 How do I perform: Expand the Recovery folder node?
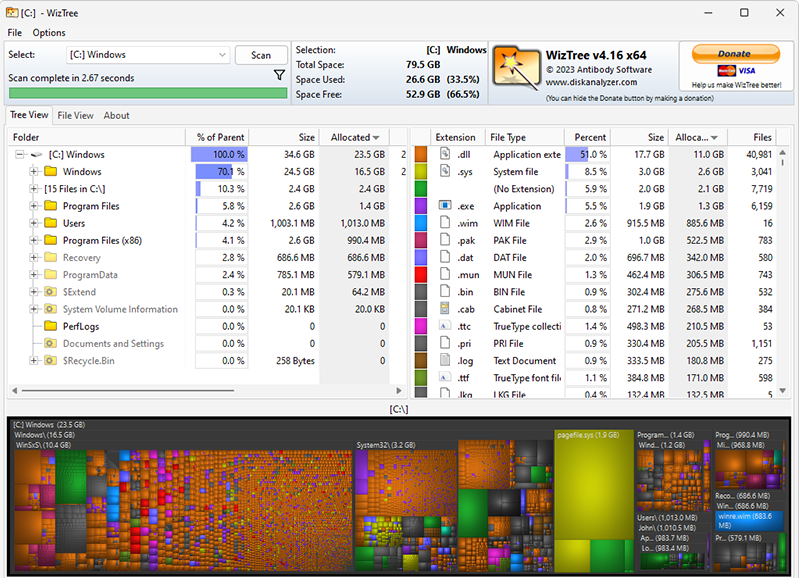(x=34, y=257)
